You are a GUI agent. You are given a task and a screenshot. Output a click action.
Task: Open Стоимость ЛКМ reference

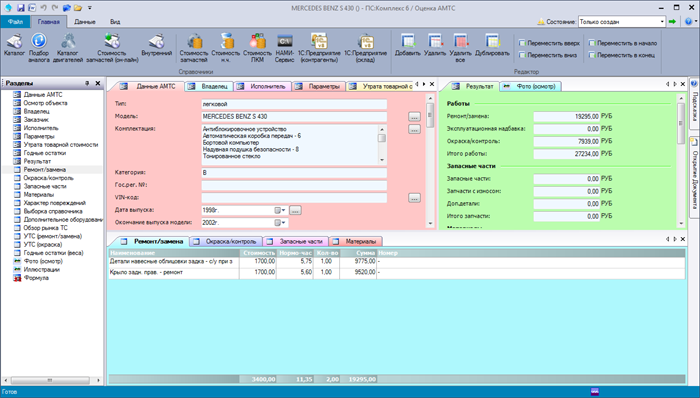257,47
